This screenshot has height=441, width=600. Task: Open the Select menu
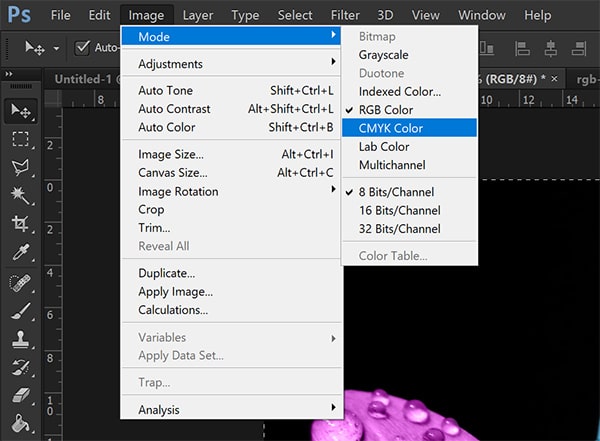click(295, 15)
